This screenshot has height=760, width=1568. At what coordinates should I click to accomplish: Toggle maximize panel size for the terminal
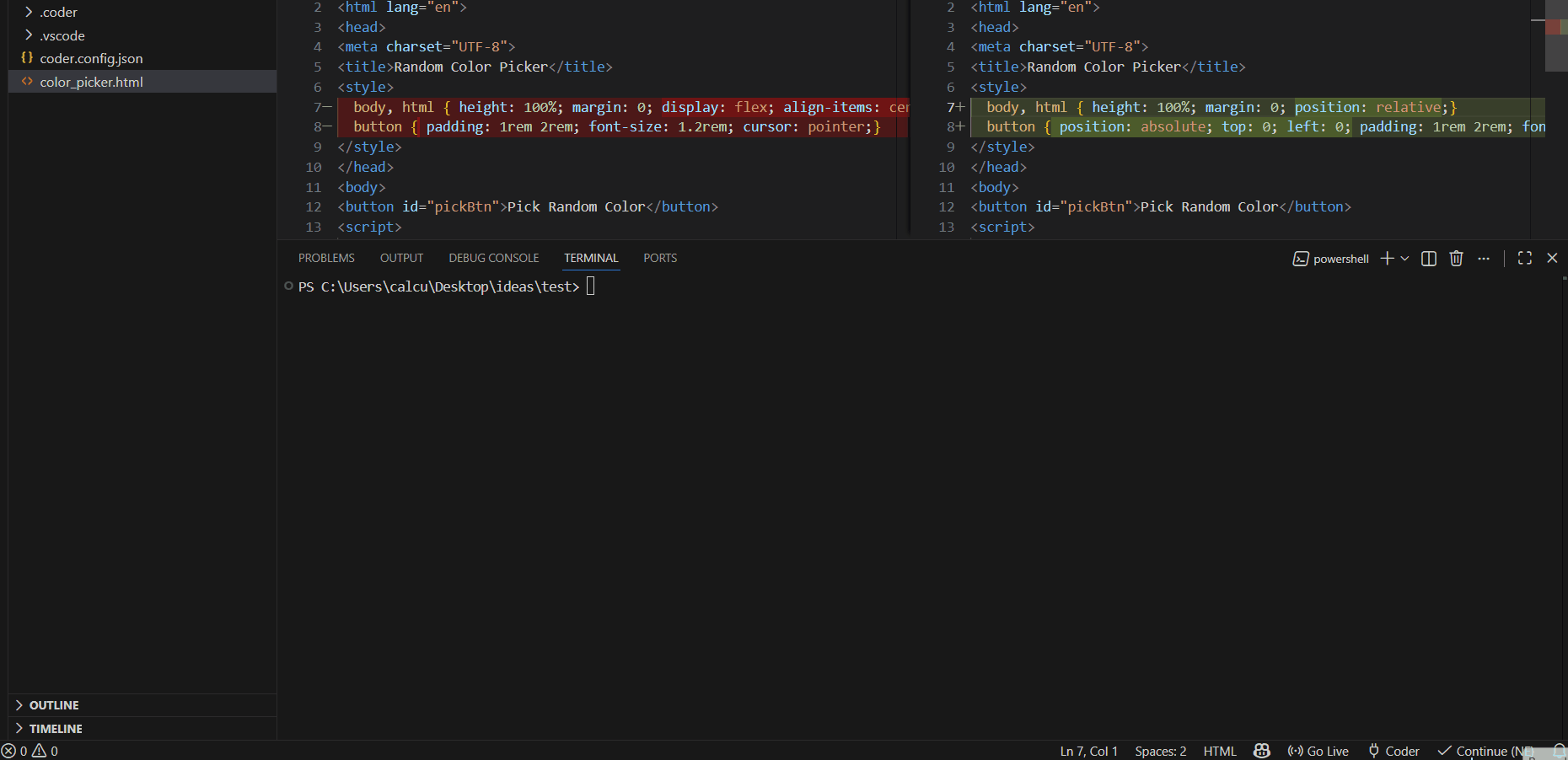pyautogui.click(x=1524, y=258)
